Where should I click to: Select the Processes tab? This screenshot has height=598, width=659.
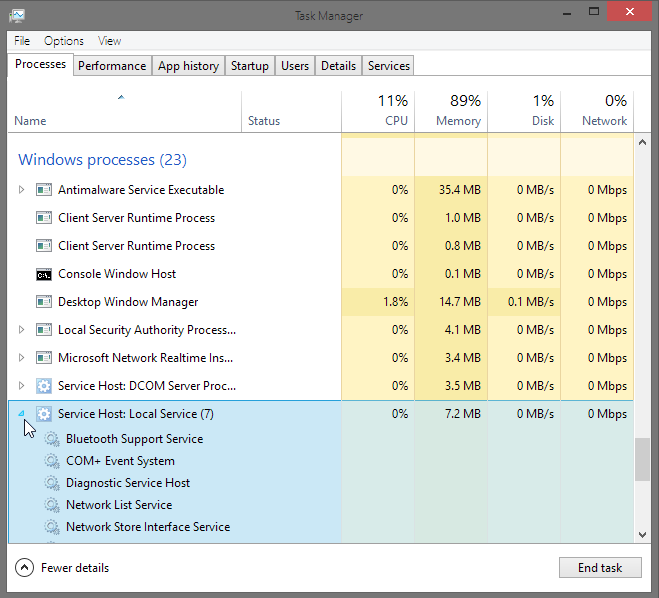point(40,64)
